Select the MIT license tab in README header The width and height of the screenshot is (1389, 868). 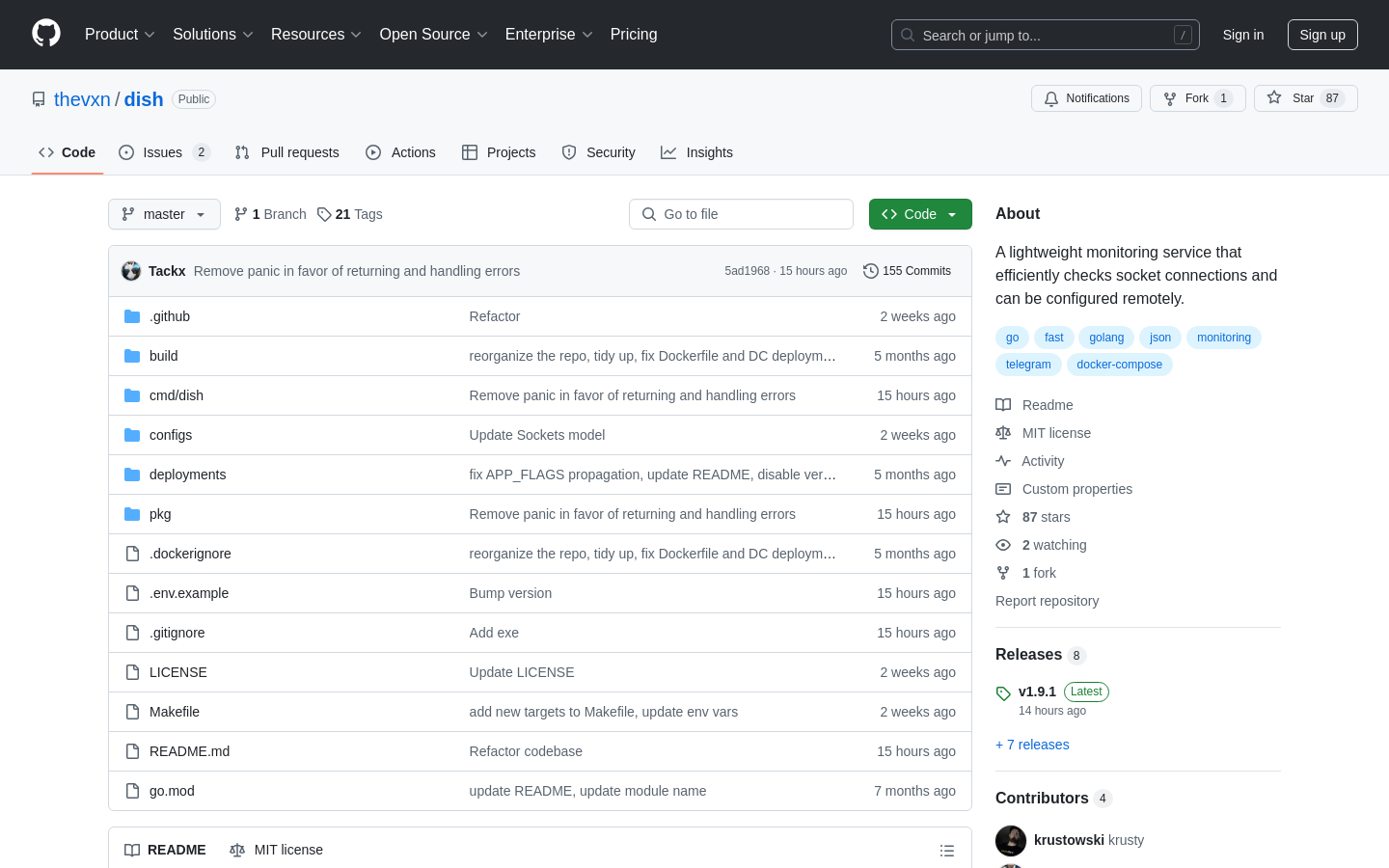[277, 850]
